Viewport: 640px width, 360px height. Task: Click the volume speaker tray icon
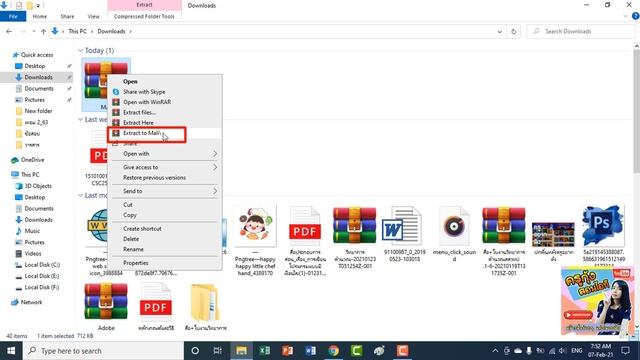[562, 351]
